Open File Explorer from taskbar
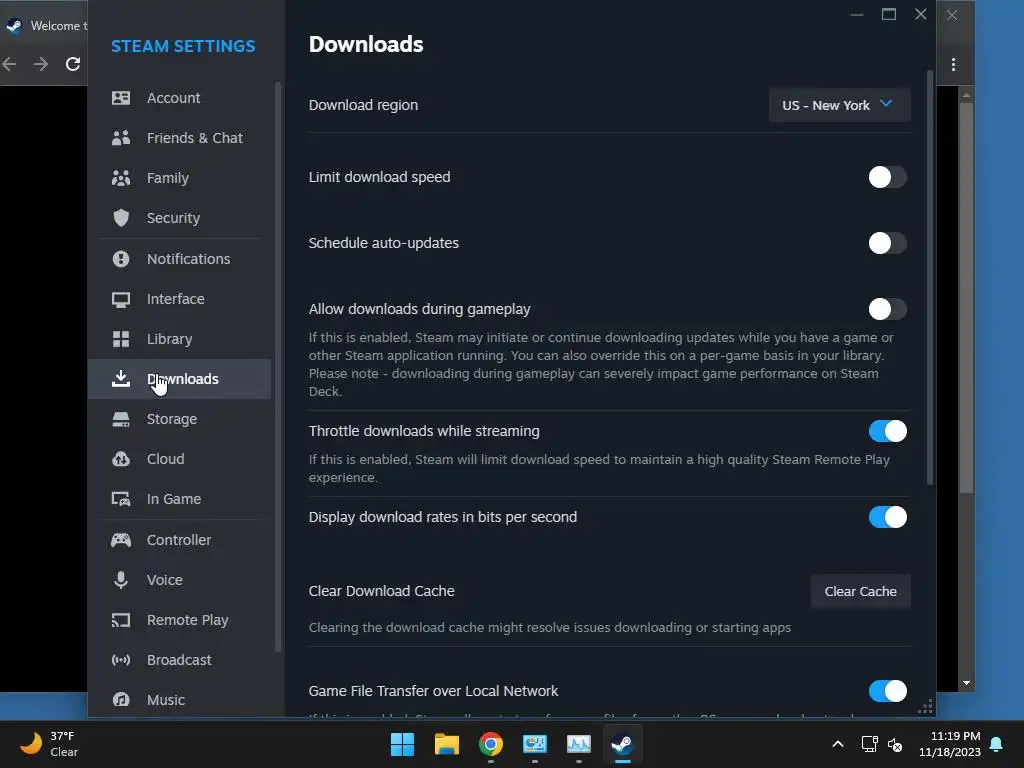Image resolution: width=1024 pixels, height=768 pixels. coord(447,744)
